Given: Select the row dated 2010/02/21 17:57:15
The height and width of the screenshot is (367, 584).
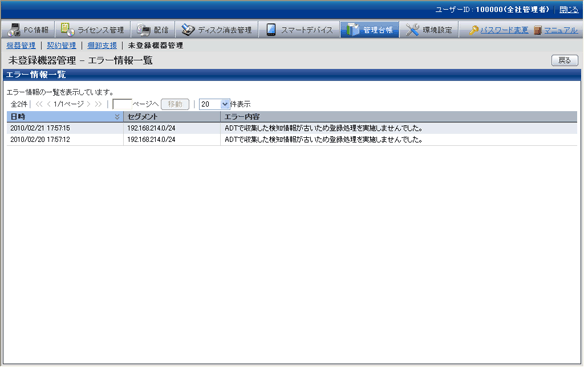Looking at the screenshot, I should pyautogui.click(x=292, y=128).
